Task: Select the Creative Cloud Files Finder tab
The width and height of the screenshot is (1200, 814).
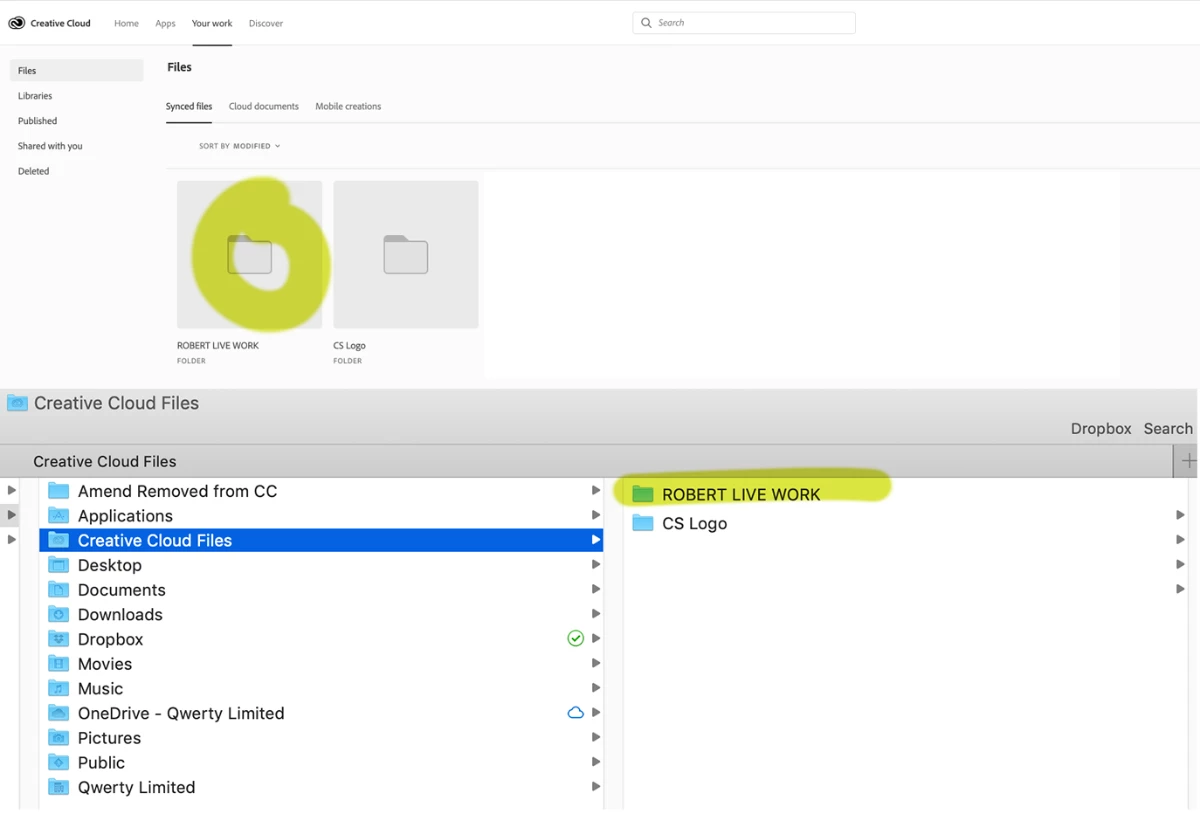Action: click(x=105, y=461)
